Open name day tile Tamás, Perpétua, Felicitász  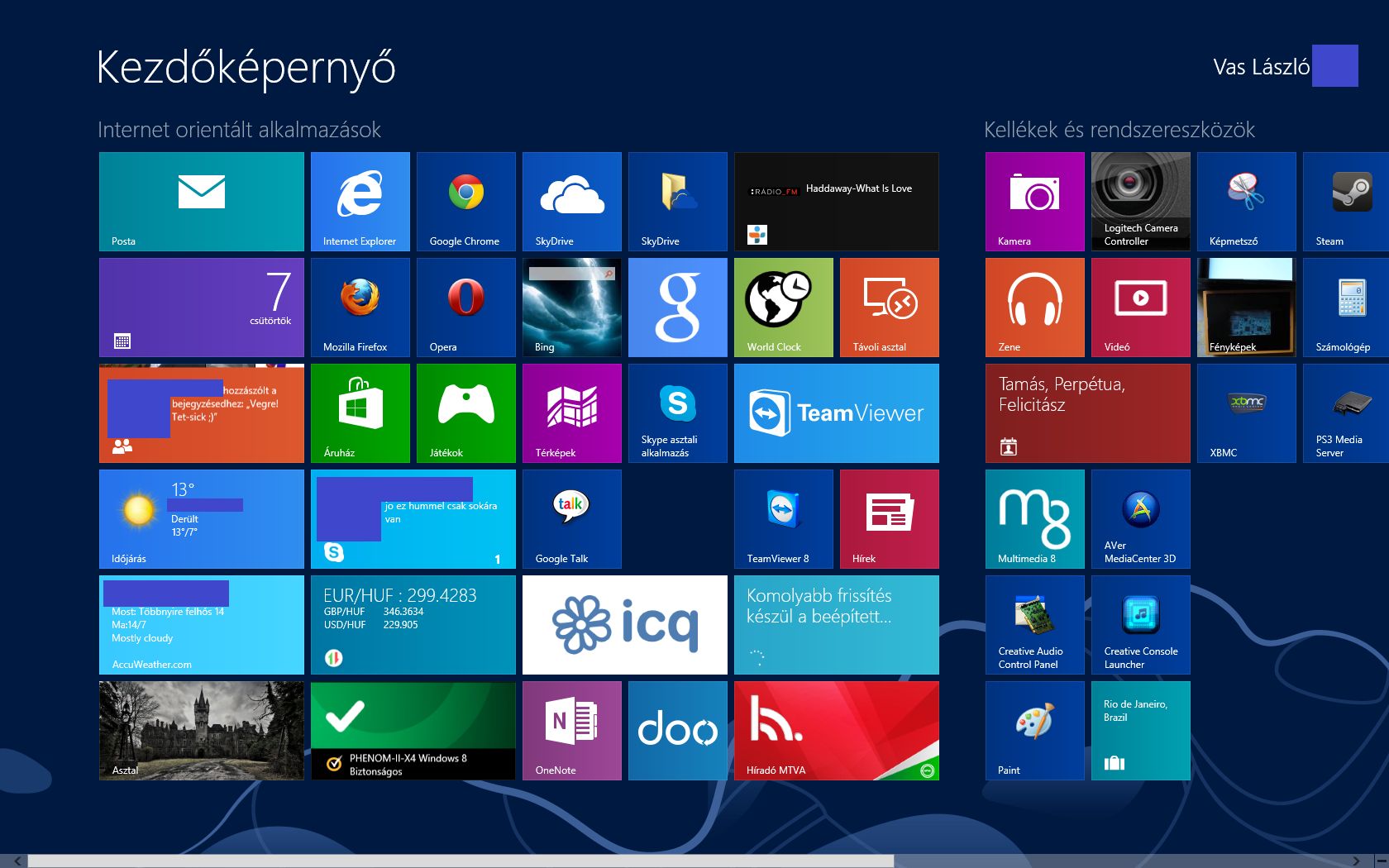[1088, 413]
